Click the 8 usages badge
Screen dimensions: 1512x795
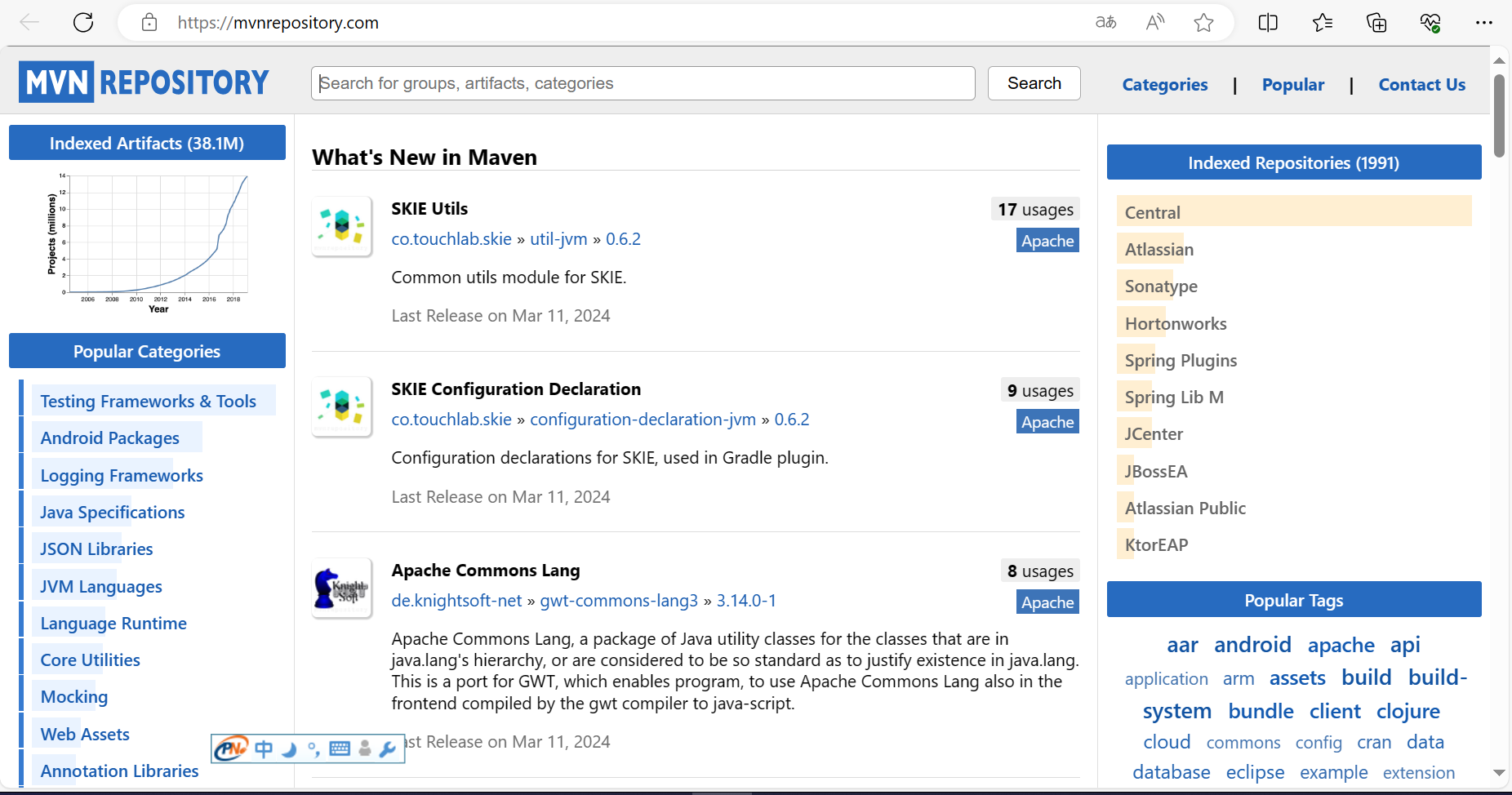coord(1040,571)
